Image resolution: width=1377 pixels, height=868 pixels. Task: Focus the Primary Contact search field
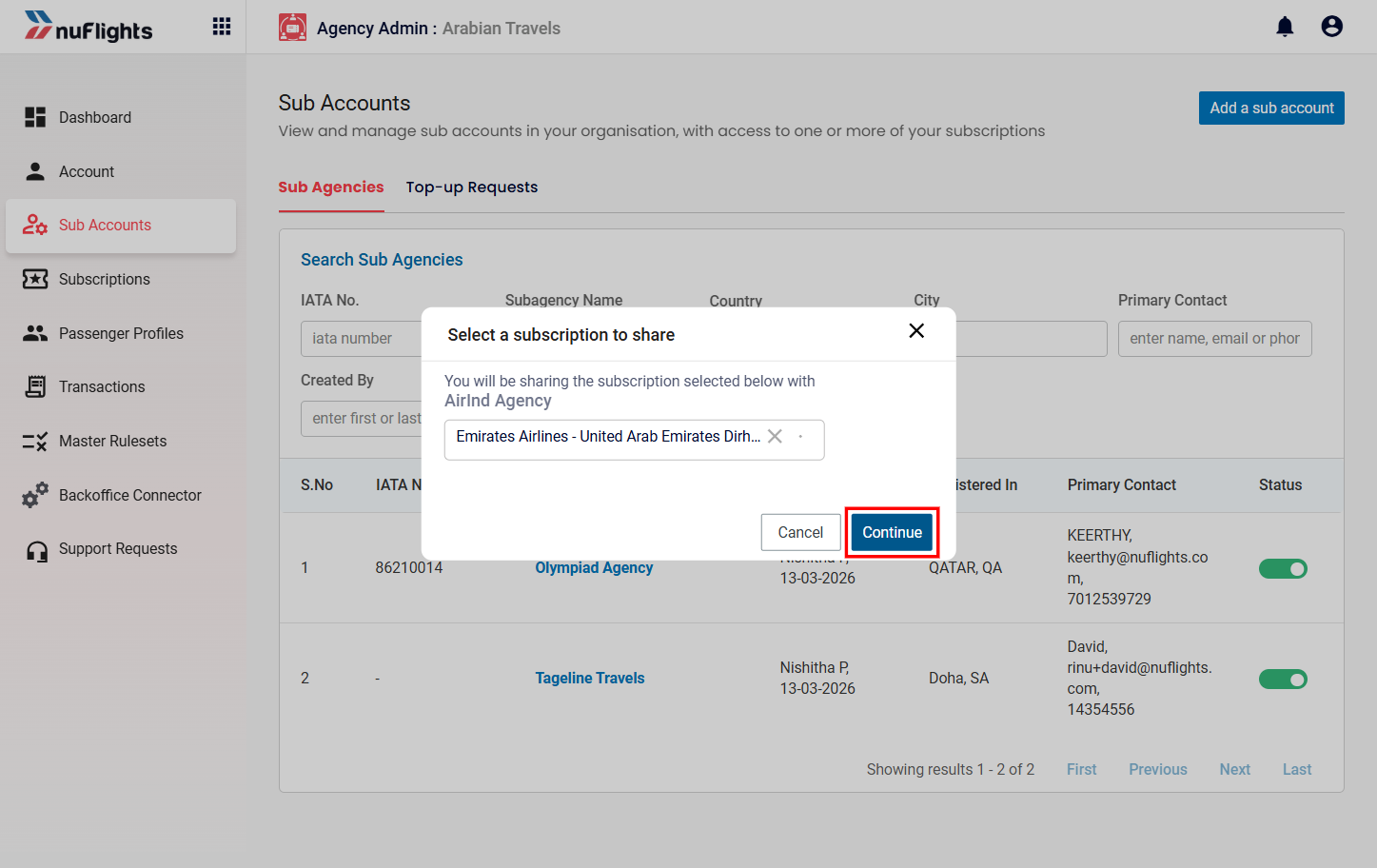(1214, 339)
